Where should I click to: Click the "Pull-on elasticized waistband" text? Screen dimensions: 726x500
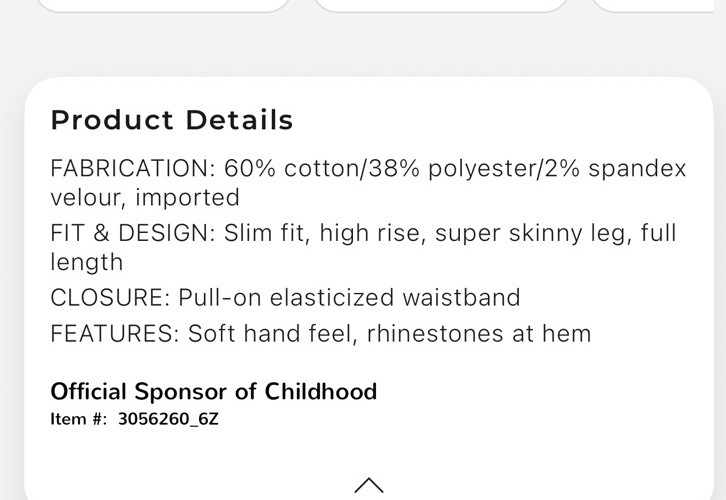click(349, 297)
